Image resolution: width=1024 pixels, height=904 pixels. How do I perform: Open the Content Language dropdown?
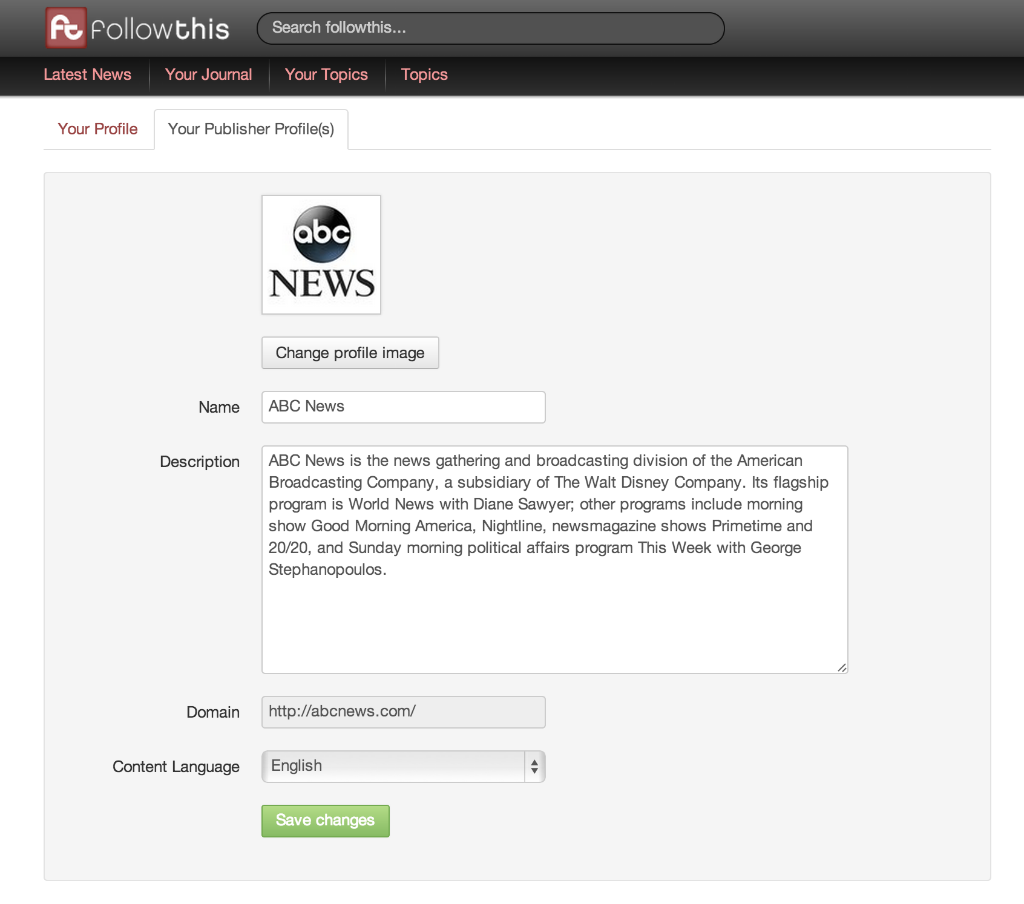tap(404, 766)
